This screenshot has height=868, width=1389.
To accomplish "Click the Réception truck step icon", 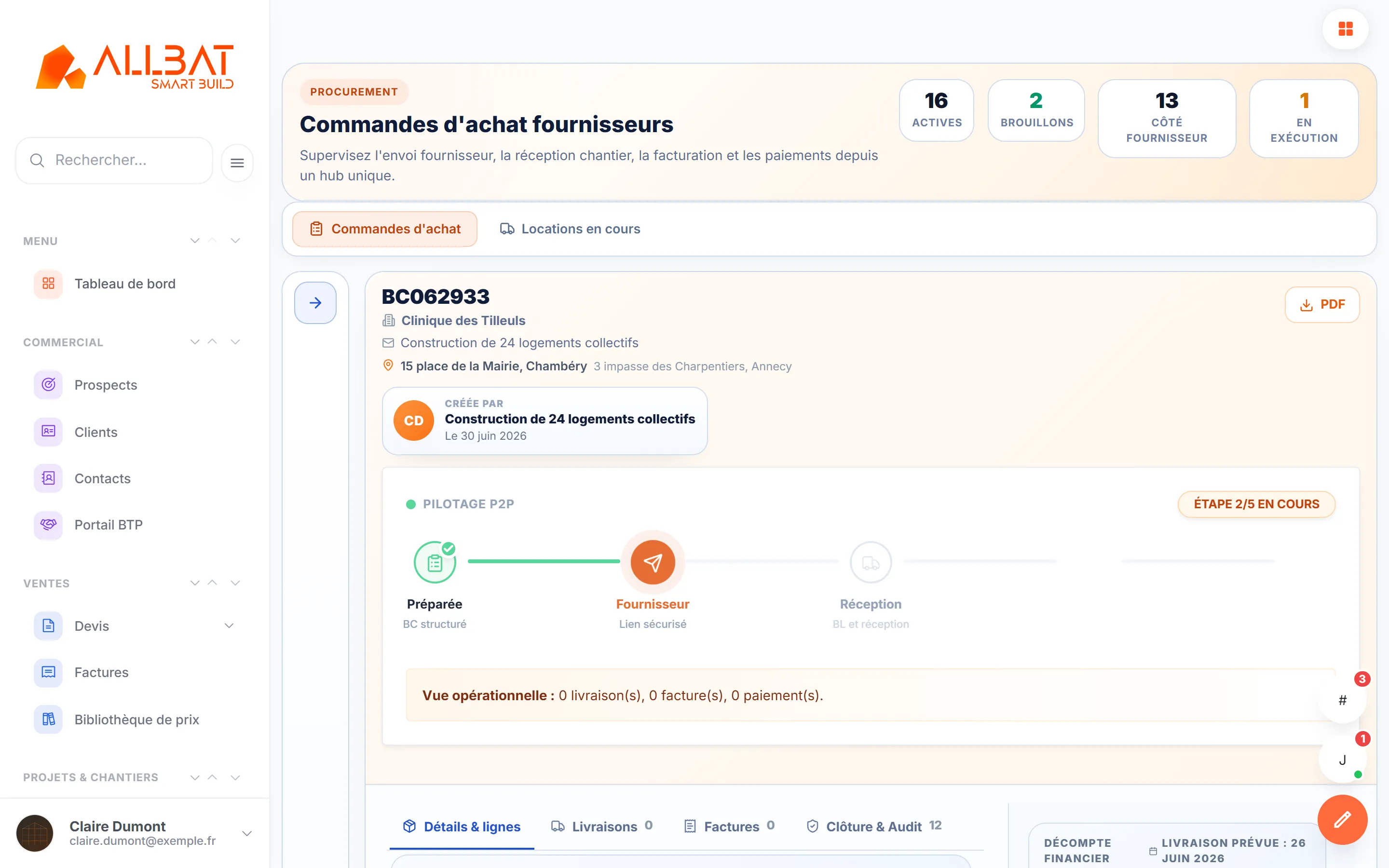I will click(x=871, y=563).
